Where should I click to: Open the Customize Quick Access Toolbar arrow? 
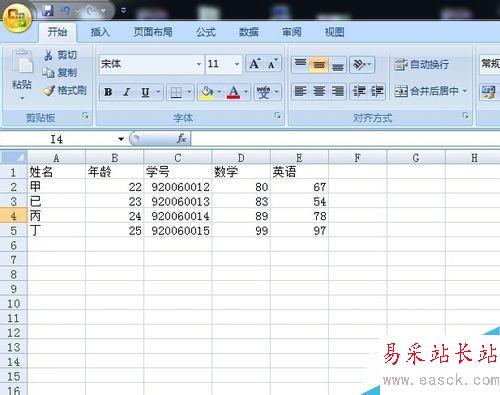pyautogui.click(x=123, y=11)
